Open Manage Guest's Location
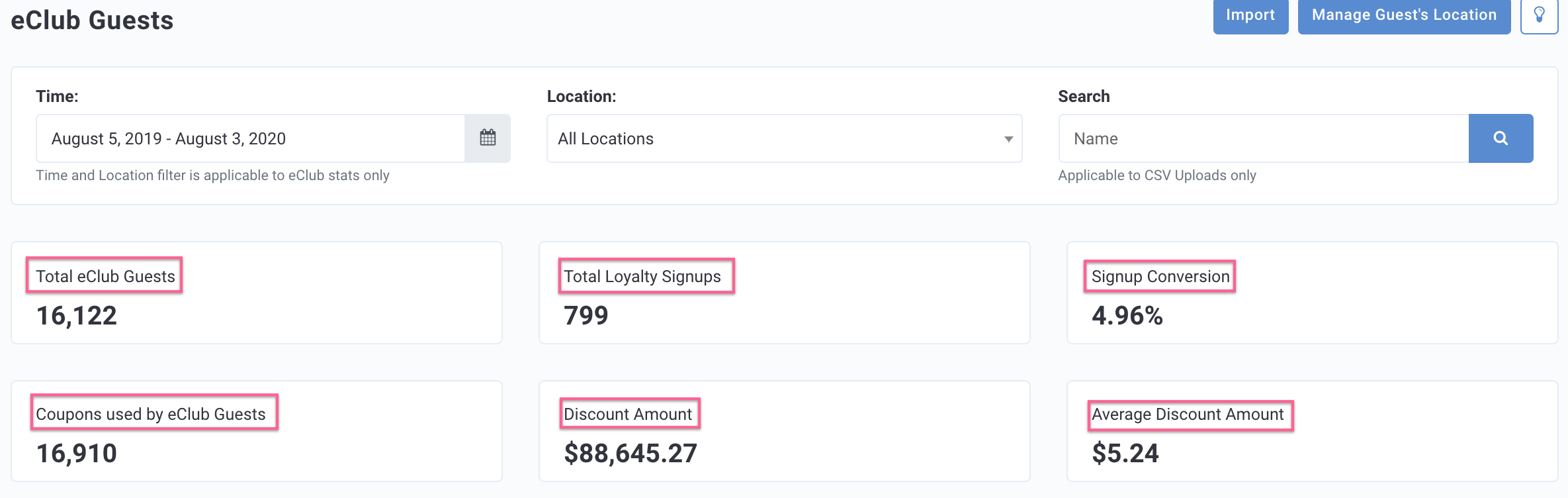The image size is (1568, 498). click(x=1404, y=15)
